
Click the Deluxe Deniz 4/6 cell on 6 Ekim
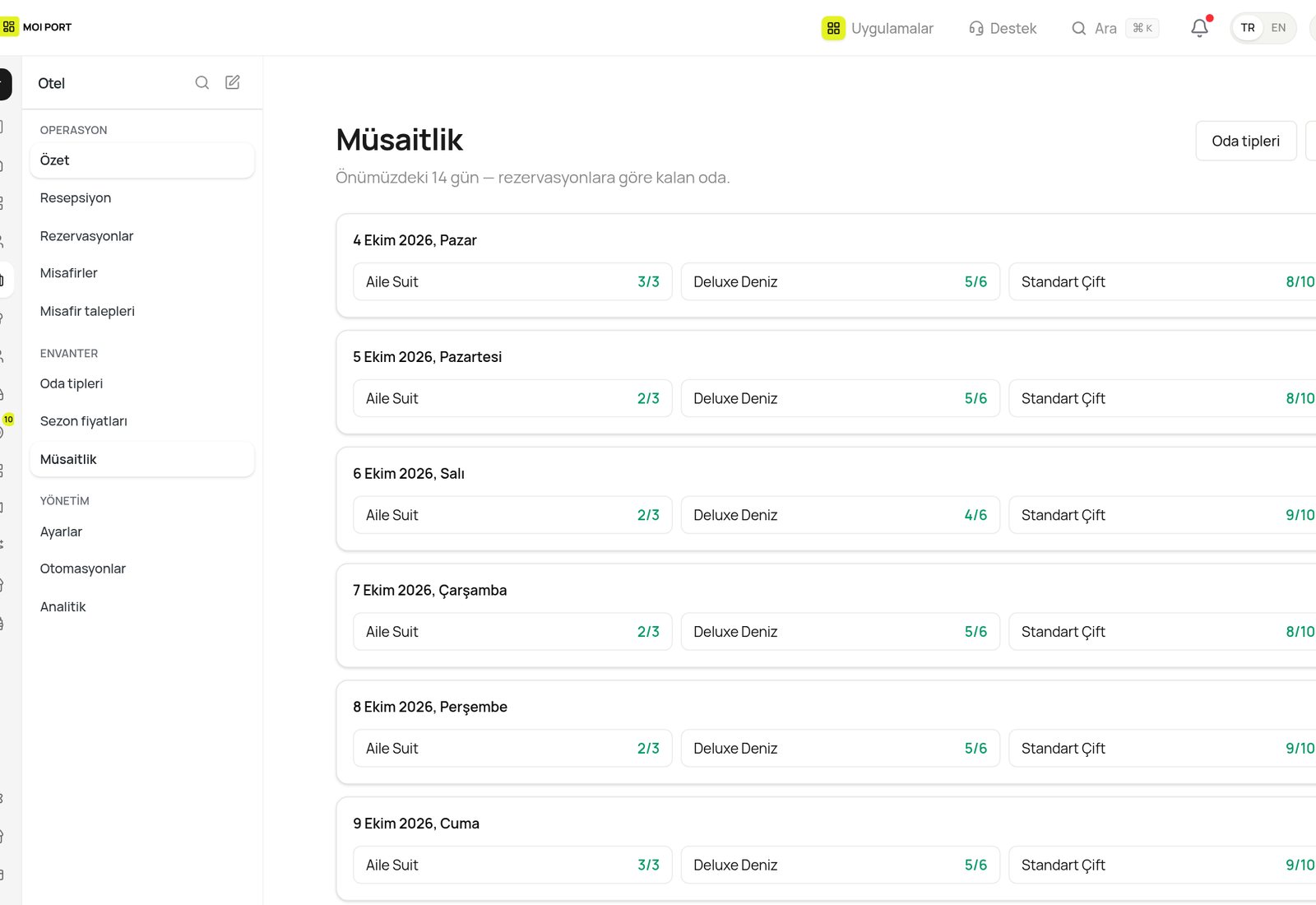(840, 515)
